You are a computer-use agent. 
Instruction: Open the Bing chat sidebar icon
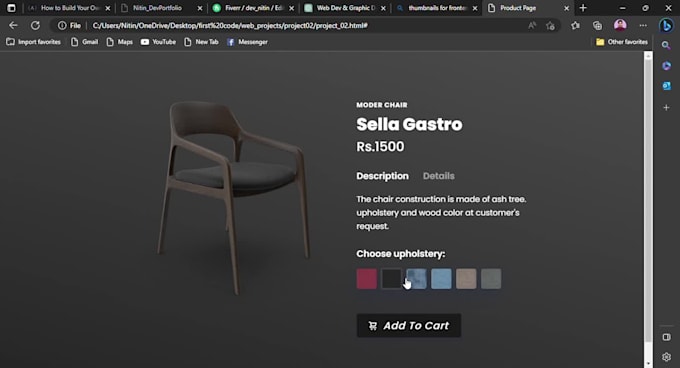(x=666, y=26)
